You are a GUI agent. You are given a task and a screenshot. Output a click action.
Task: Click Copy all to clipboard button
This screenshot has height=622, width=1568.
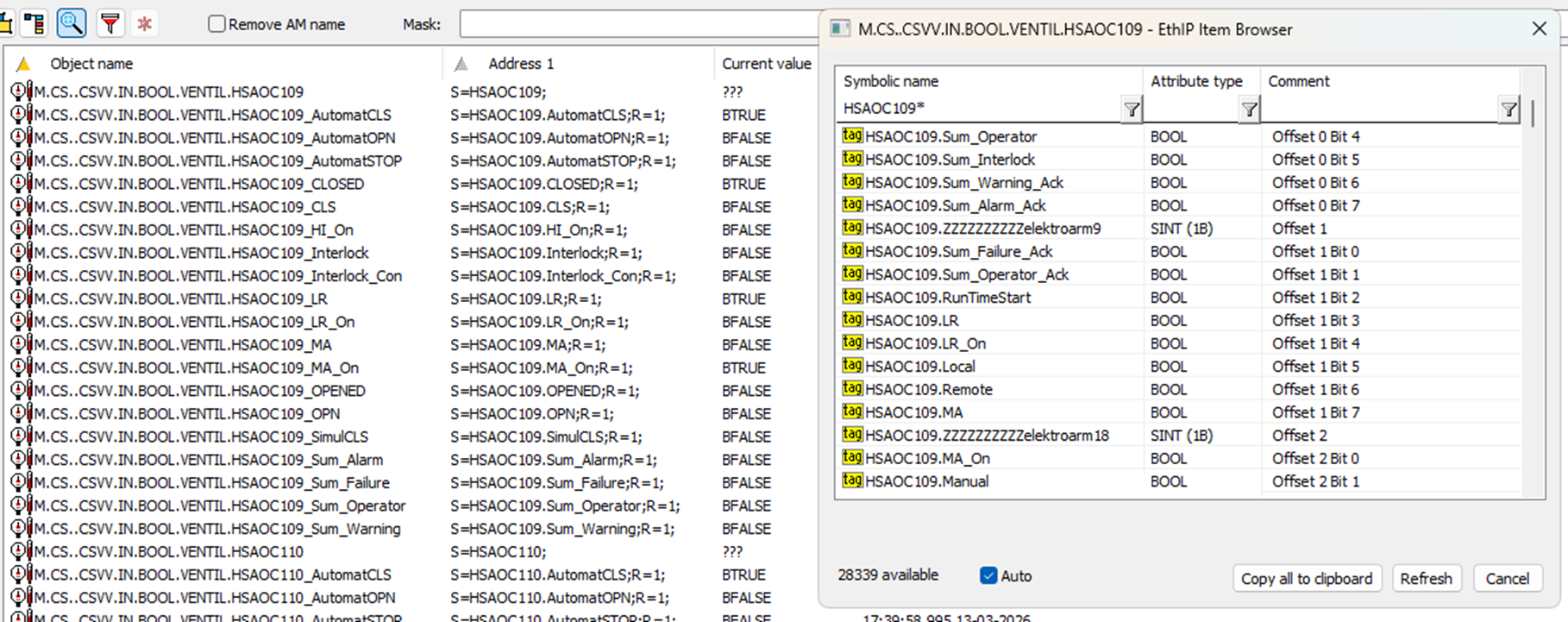click(x=1306, y=578)
